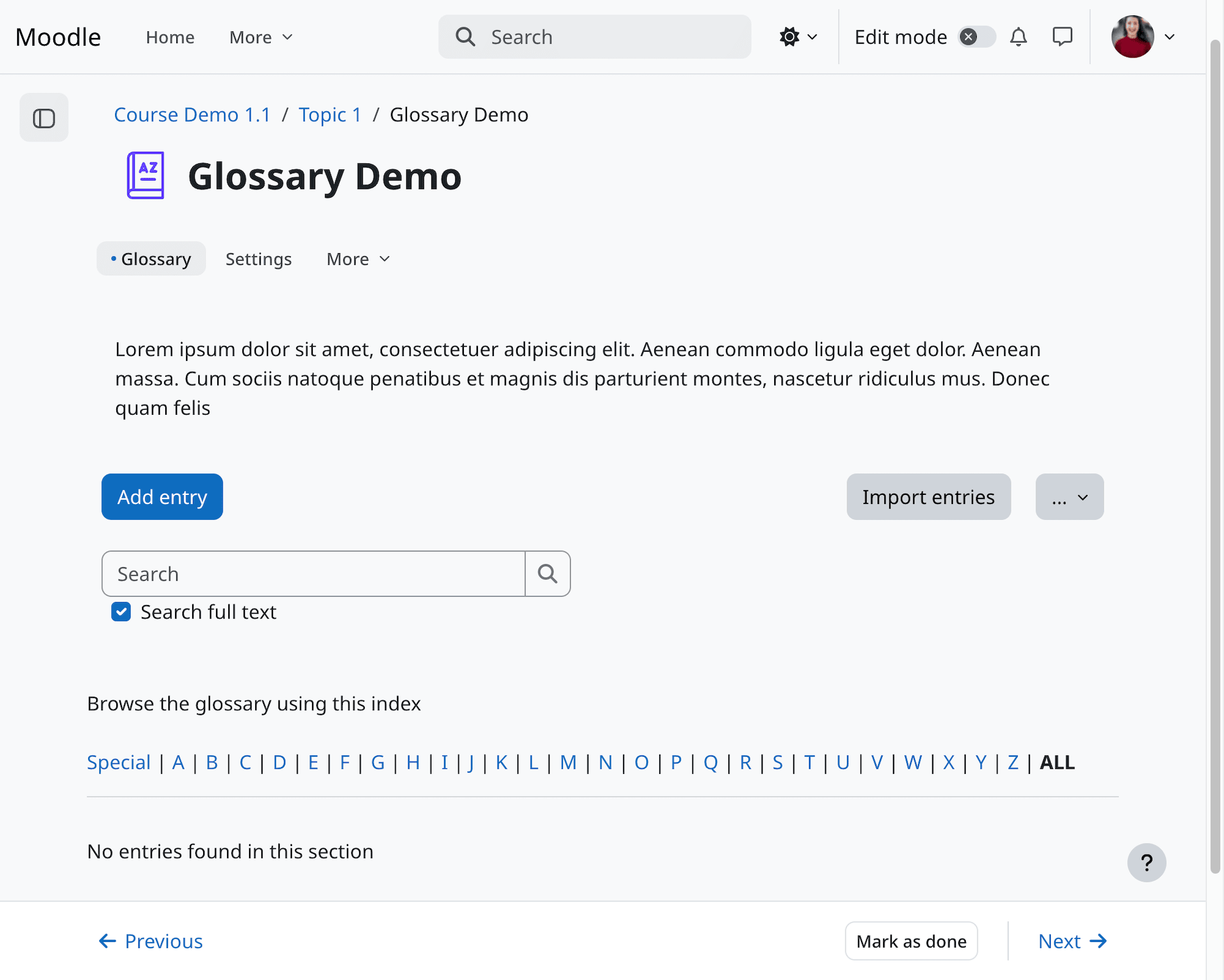Toggle the course index sidebar drawer

click(x=44, y=117)
